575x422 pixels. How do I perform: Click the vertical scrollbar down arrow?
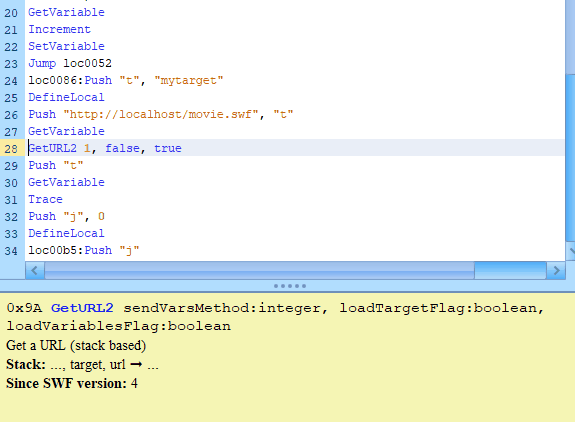(571, 252)
